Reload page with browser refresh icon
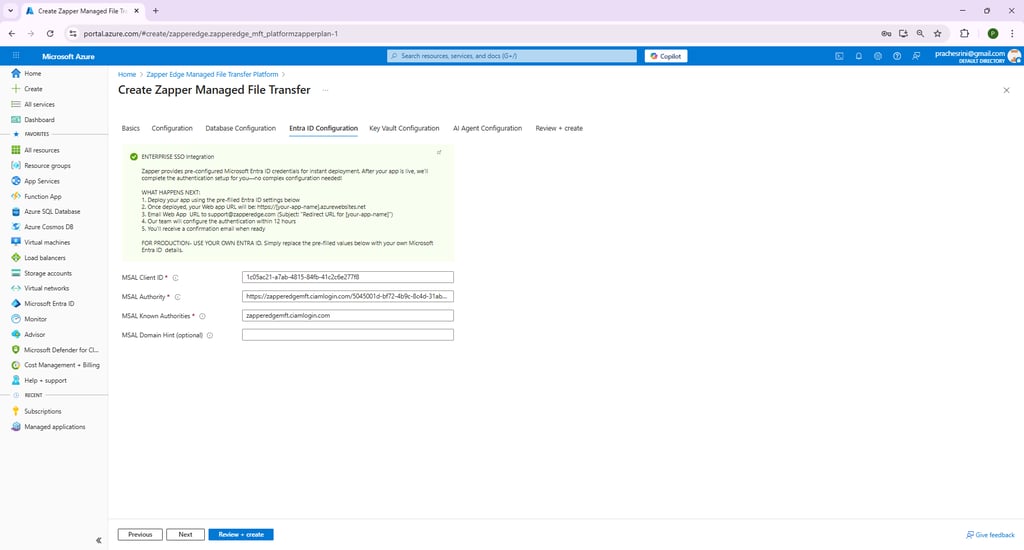This screenshot has height=550, width=1024. pos(50,33)
